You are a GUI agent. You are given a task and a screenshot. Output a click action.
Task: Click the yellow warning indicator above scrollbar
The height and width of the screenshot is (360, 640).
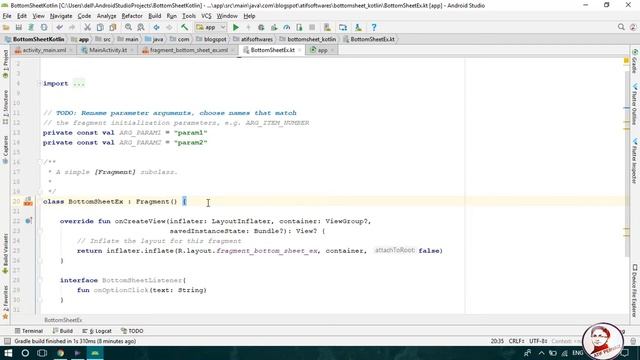626,60
